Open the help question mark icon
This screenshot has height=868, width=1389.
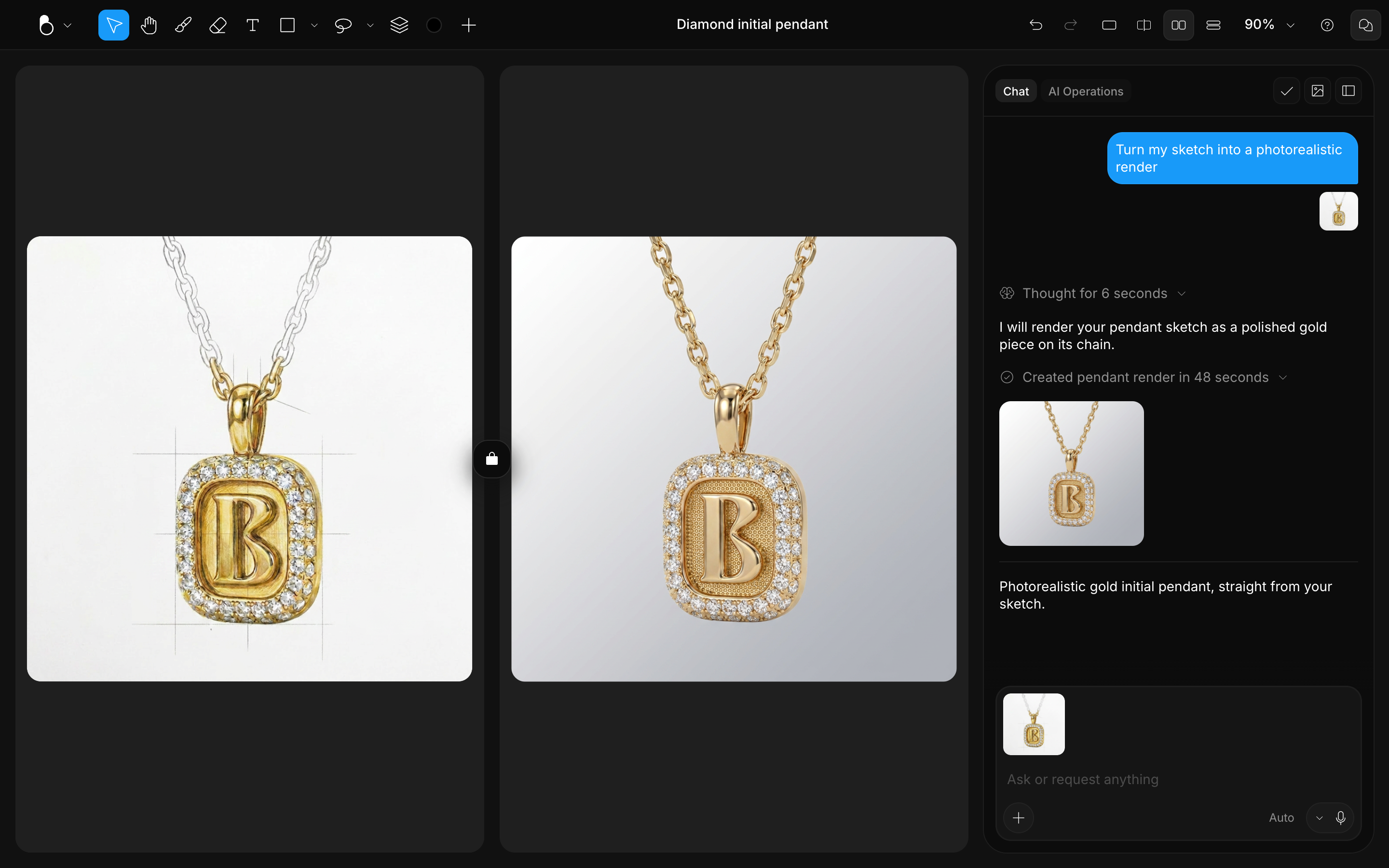tap(1327, 25)
